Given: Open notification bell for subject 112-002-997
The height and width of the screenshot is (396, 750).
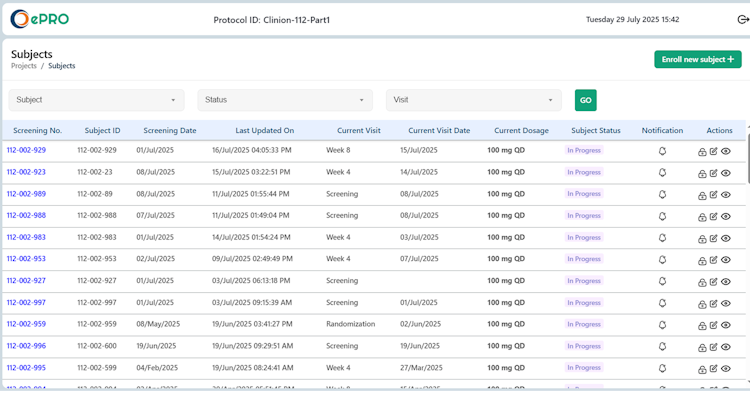Looking at the screenshot, I should tap(662, 303).
